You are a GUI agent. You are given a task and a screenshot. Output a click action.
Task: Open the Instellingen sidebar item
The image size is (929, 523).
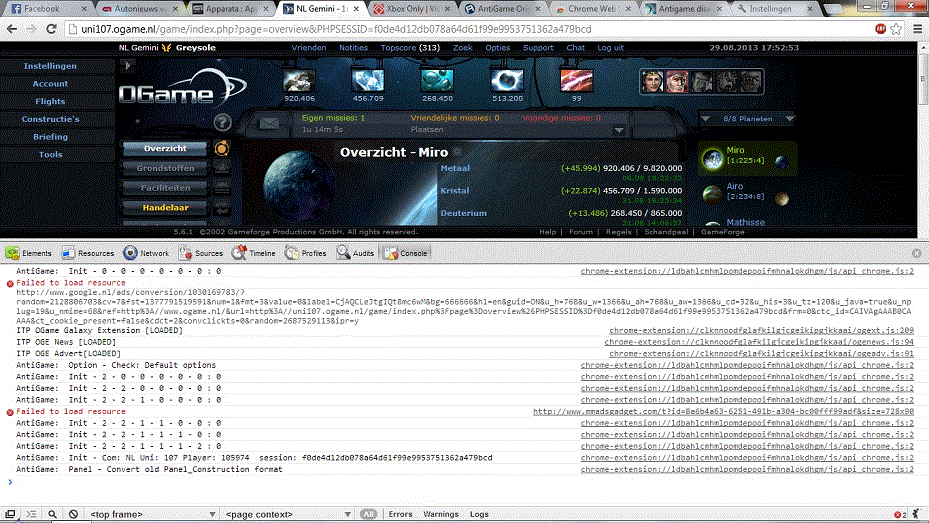(x=50, y=66)
